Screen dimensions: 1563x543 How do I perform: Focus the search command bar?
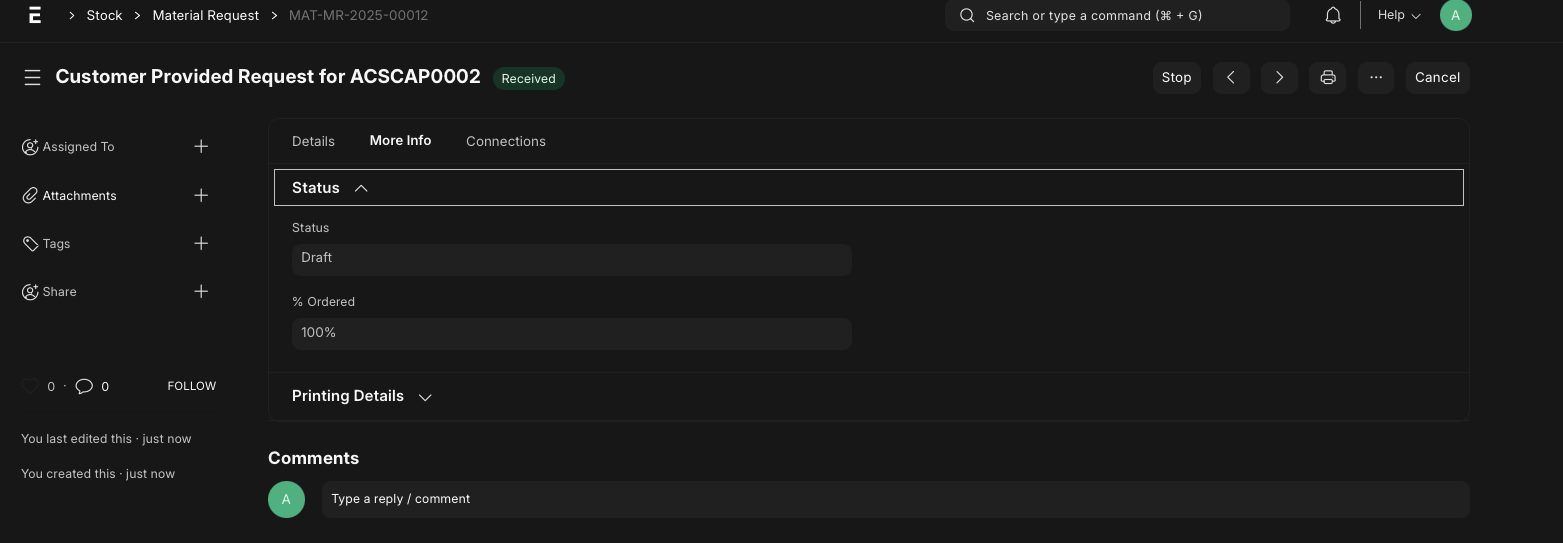coord(1117,15)
